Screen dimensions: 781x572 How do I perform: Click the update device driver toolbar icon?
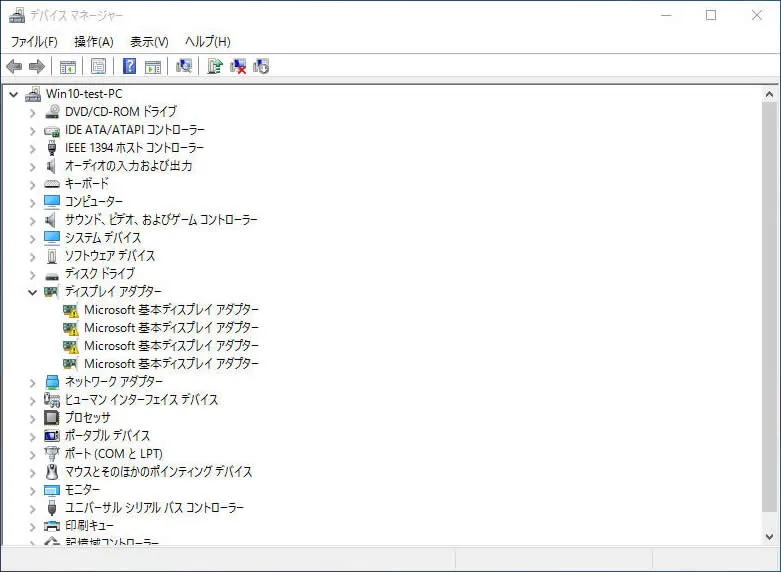(x=214, y=67)
